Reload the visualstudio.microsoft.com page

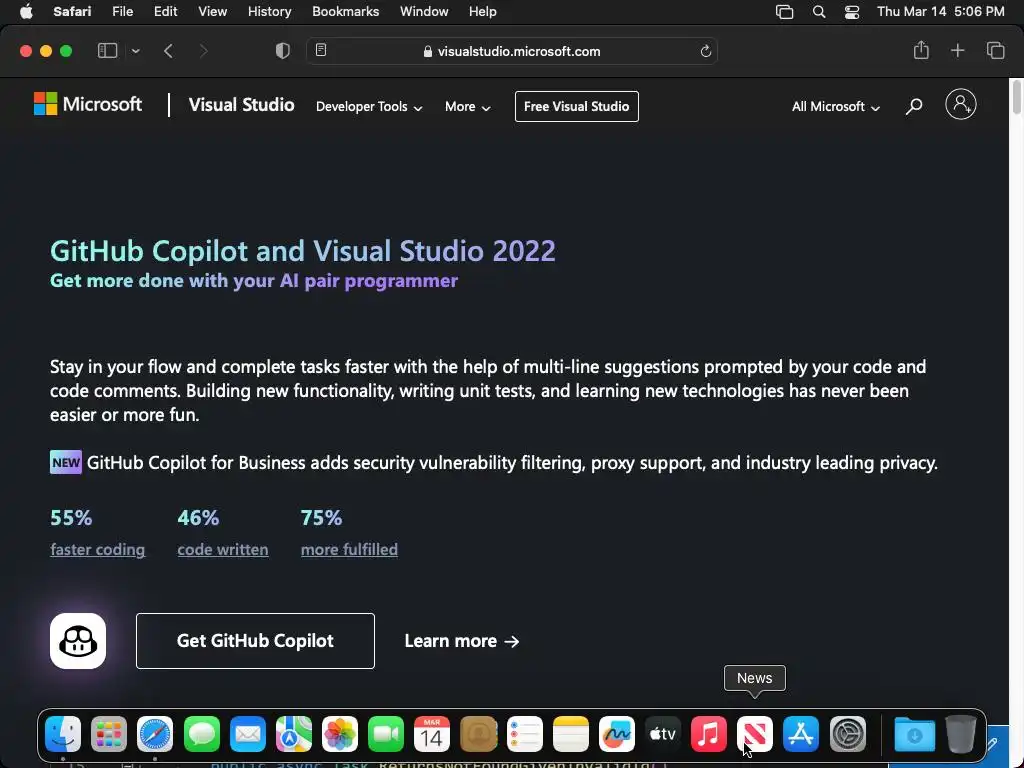[705, 51]
